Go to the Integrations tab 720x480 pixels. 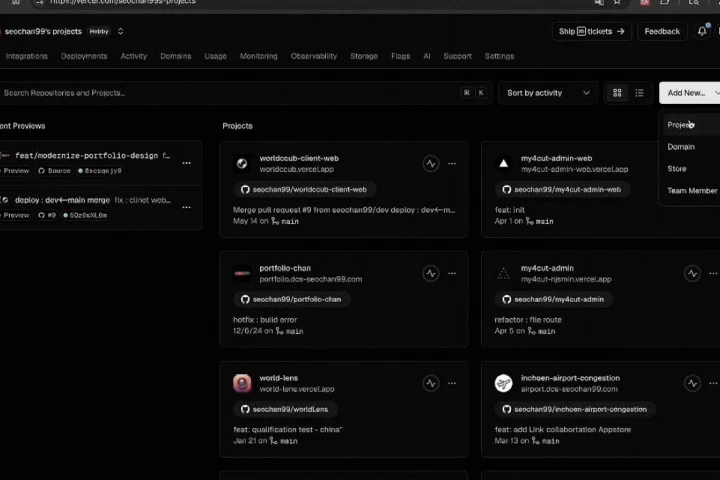tap(27, 56)
